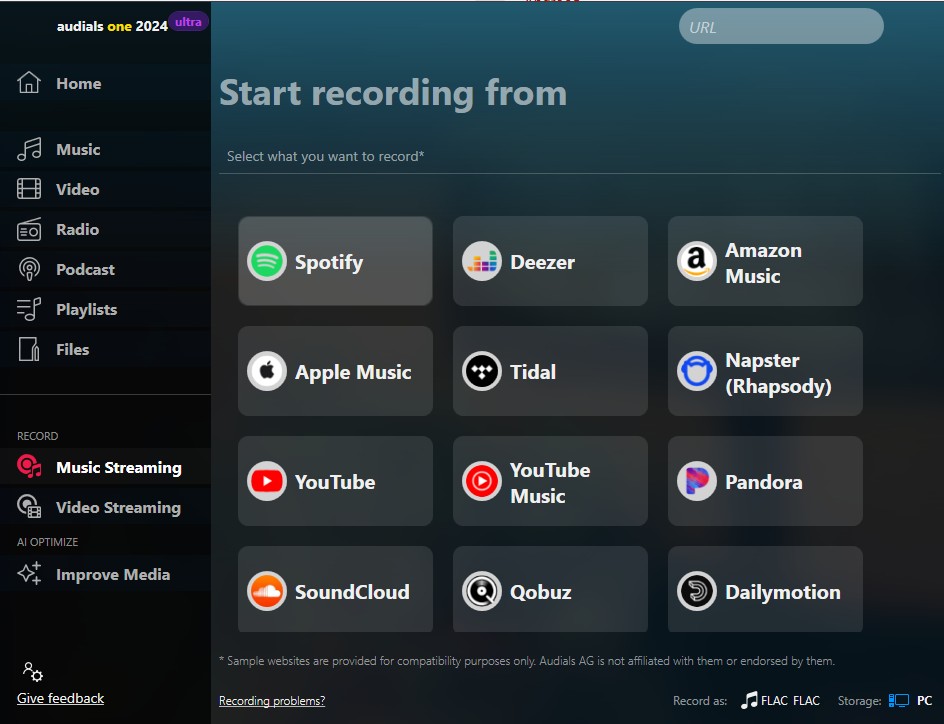Focus the URL input field
Image resolution: width=944 pixels, height=724 pixels.
coord(781,26)
